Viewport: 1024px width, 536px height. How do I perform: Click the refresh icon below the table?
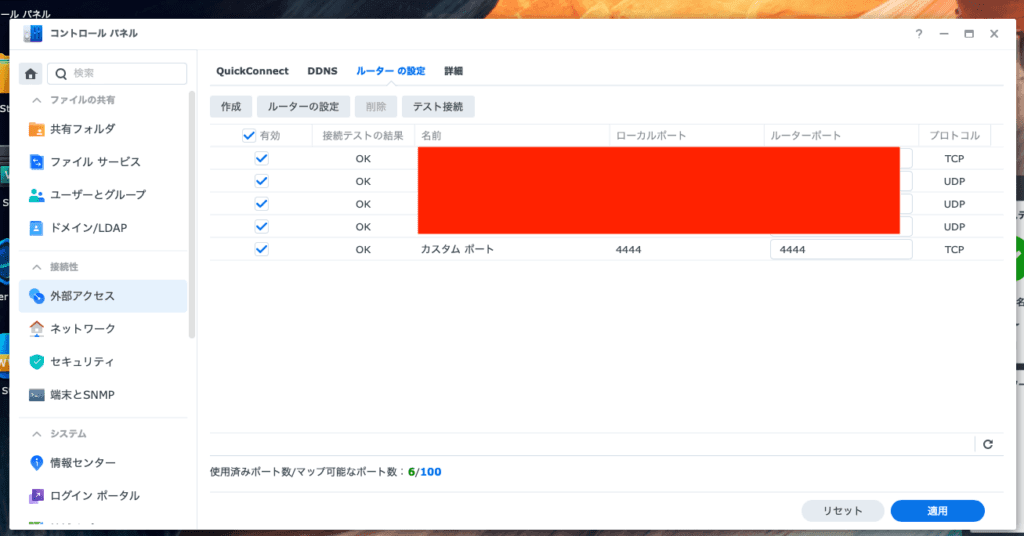click(x=987, y=444)
